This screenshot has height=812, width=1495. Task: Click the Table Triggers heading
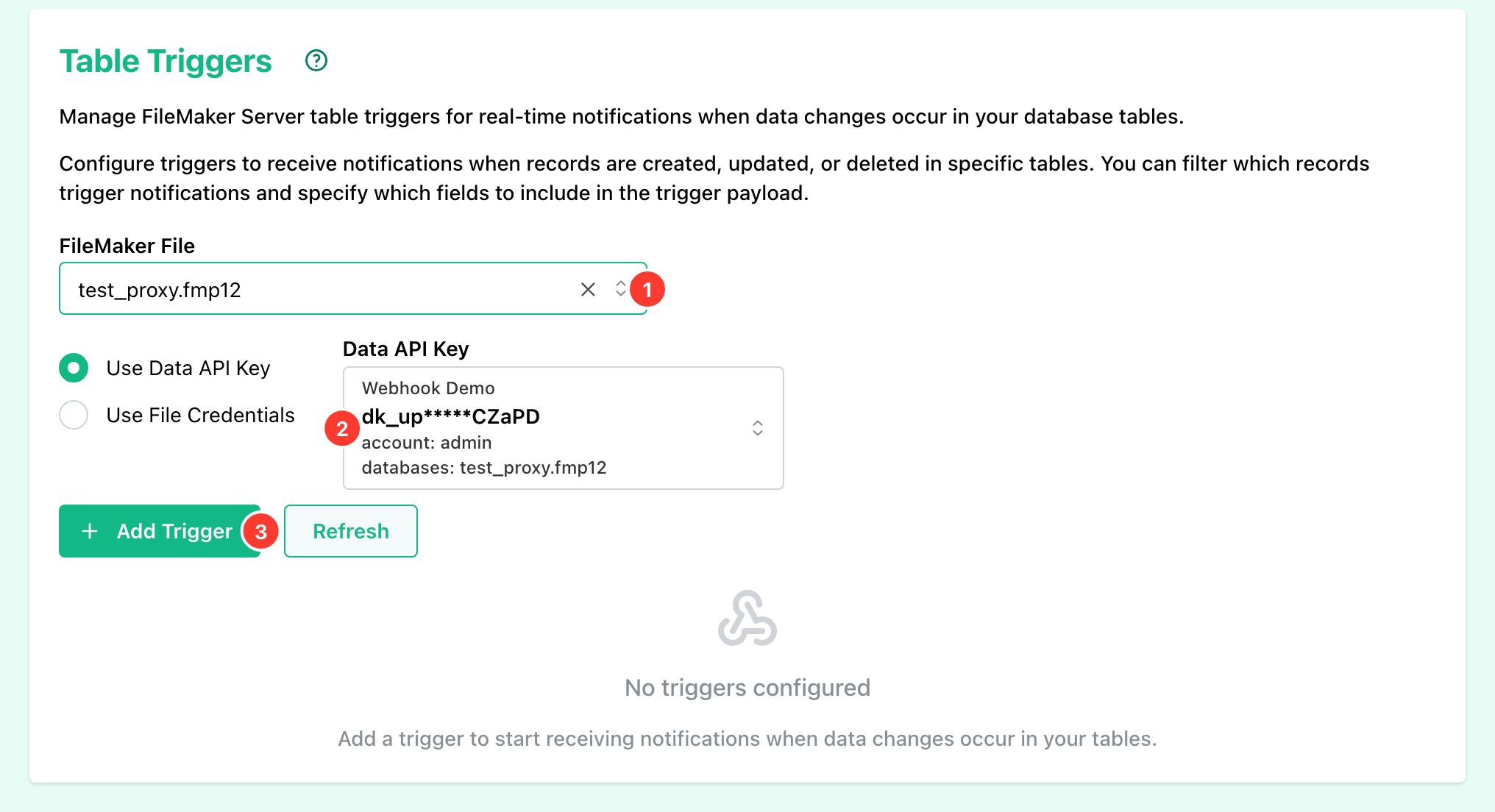(166, 61)
